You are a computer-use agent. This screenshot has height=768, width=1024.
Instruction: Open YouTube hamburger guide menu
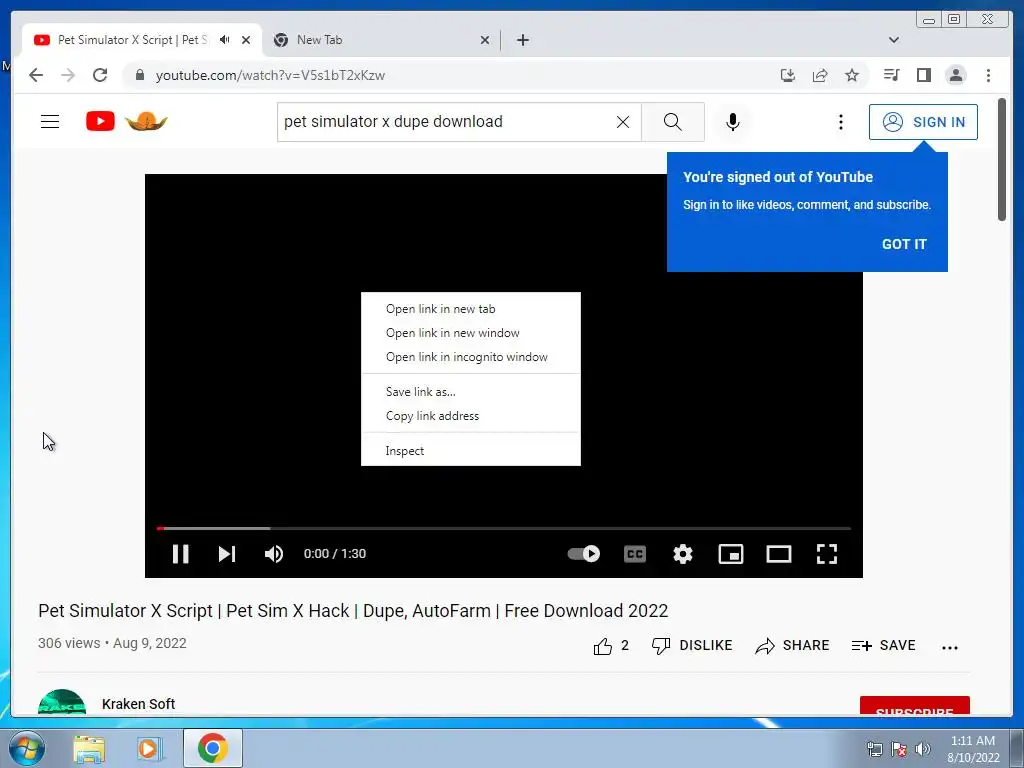(50, 121)
